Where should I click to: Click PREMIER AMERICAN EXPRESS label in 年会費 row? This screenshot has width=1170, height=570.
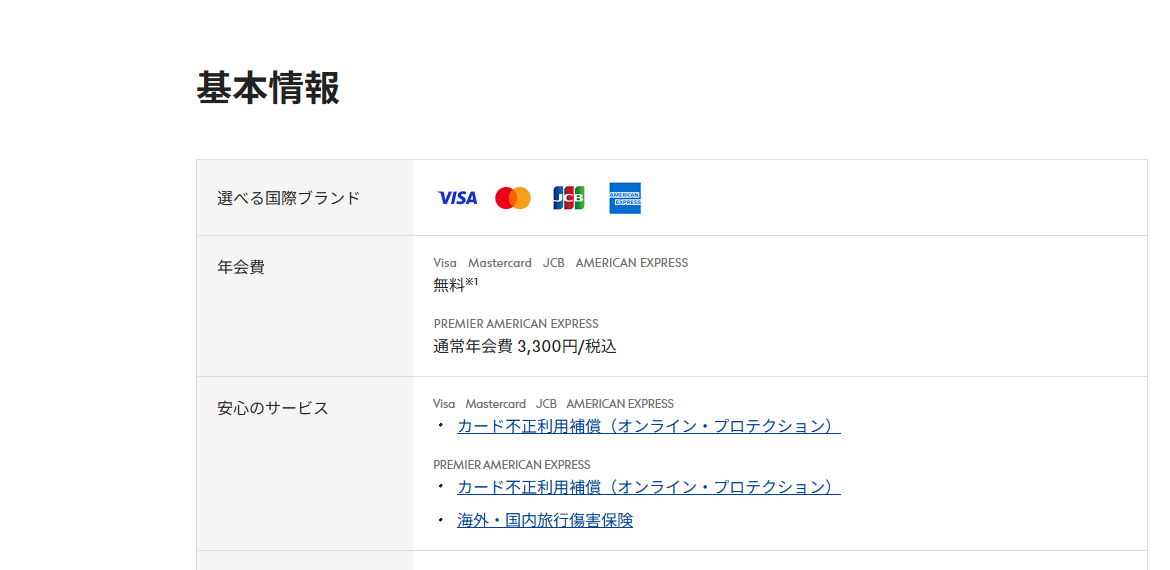click(516, 324)
